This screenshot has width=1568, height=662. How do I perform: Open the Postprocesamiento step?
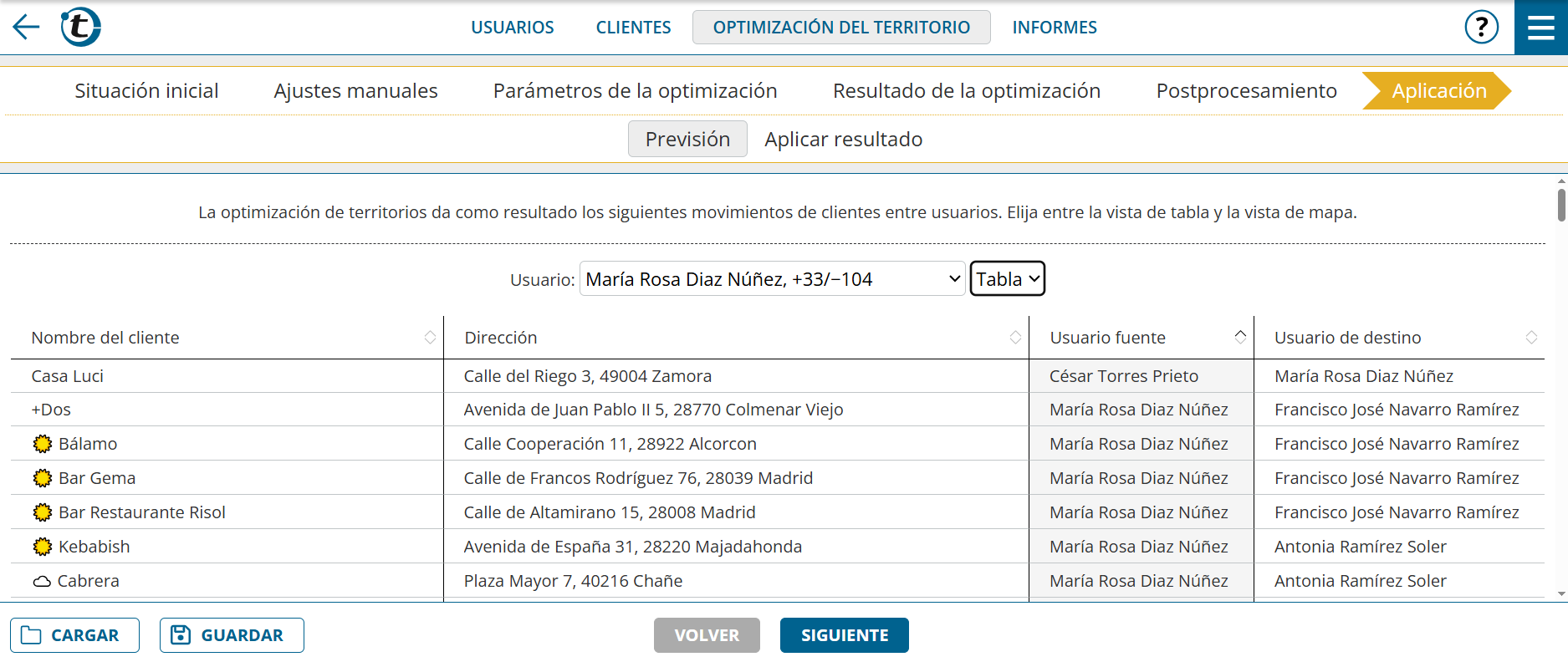[x=1246, y=91]
